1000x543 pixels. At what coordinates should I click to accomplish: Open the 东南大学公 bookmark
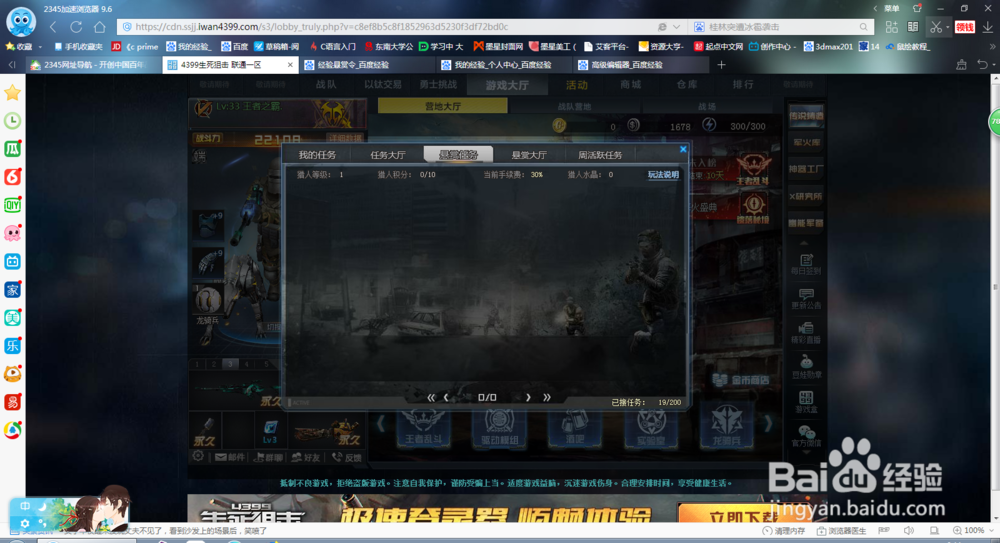(x=388, y=47)
